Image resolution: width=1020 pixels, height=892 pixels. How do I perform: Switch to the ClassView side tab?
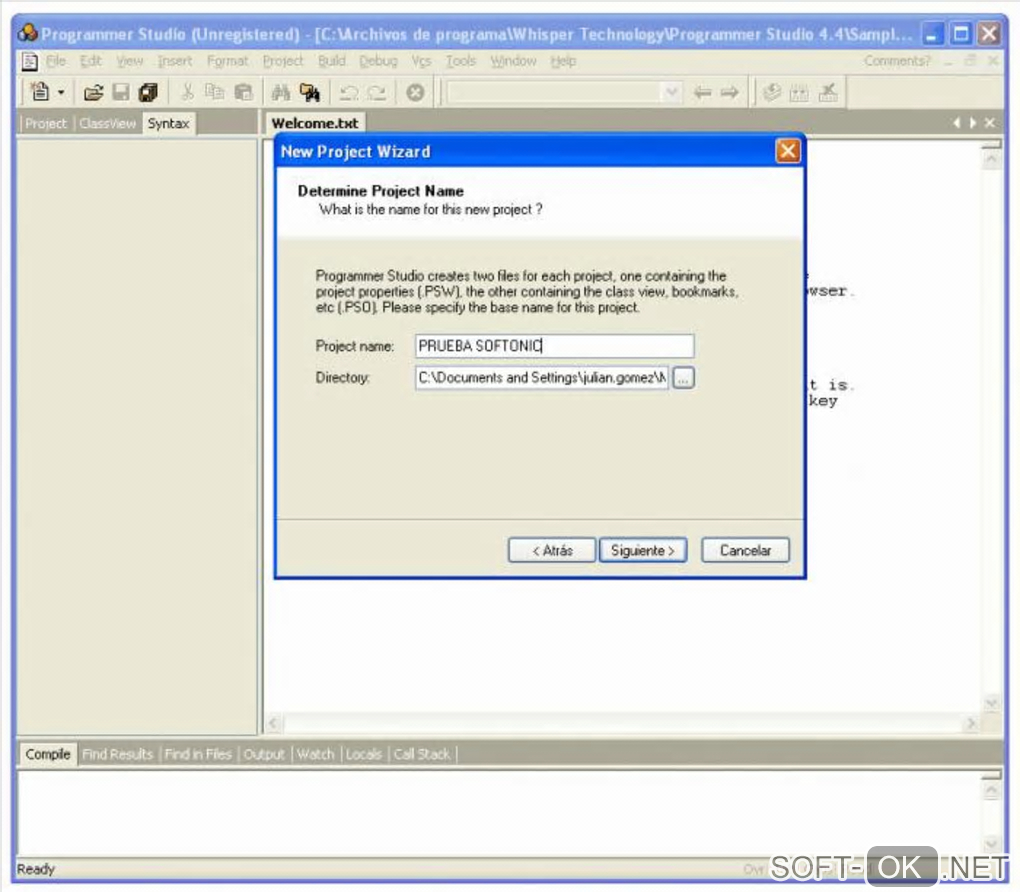[107, 124]
